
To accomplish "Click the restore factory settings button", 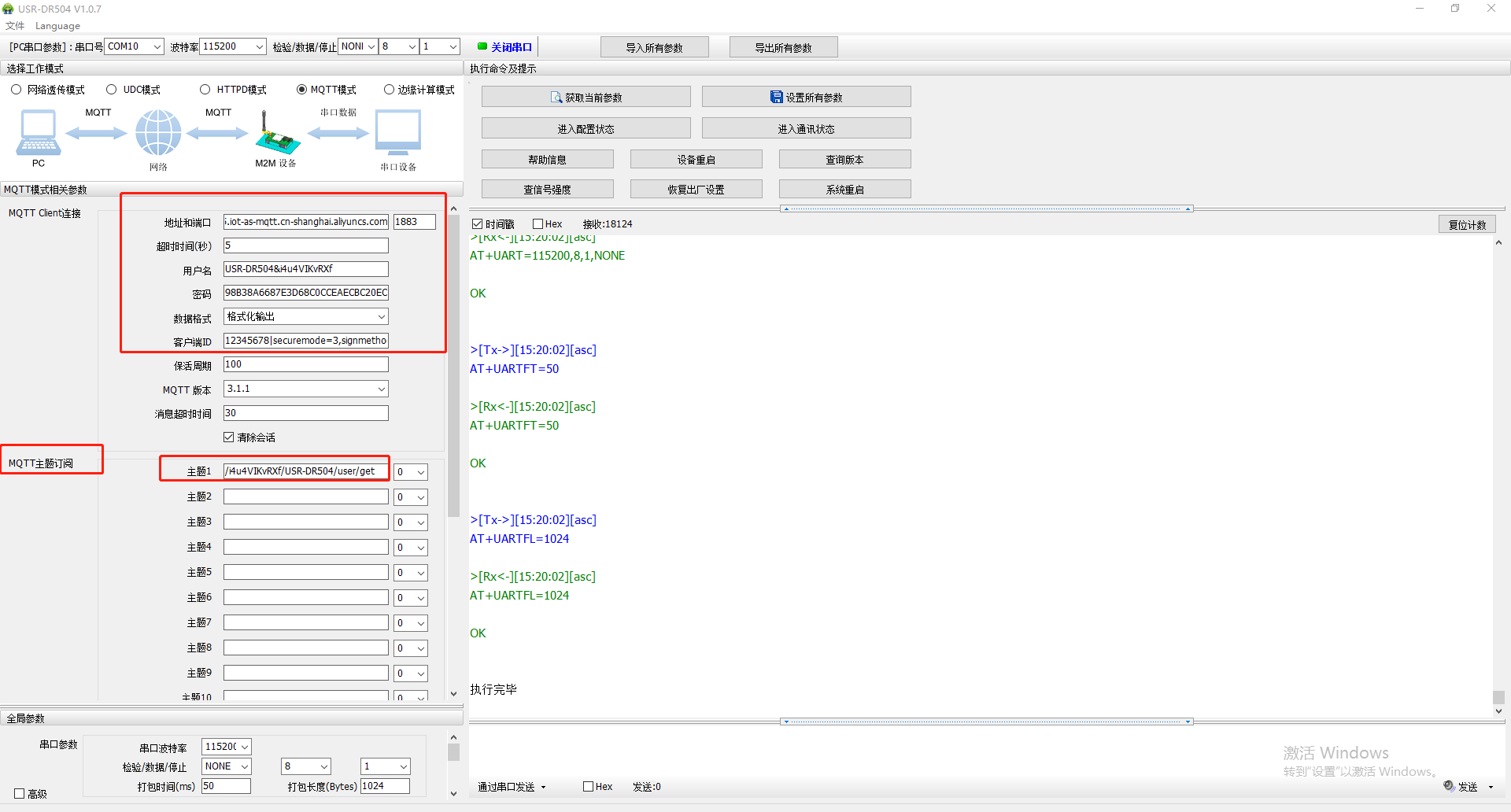I will click(696, 190).
